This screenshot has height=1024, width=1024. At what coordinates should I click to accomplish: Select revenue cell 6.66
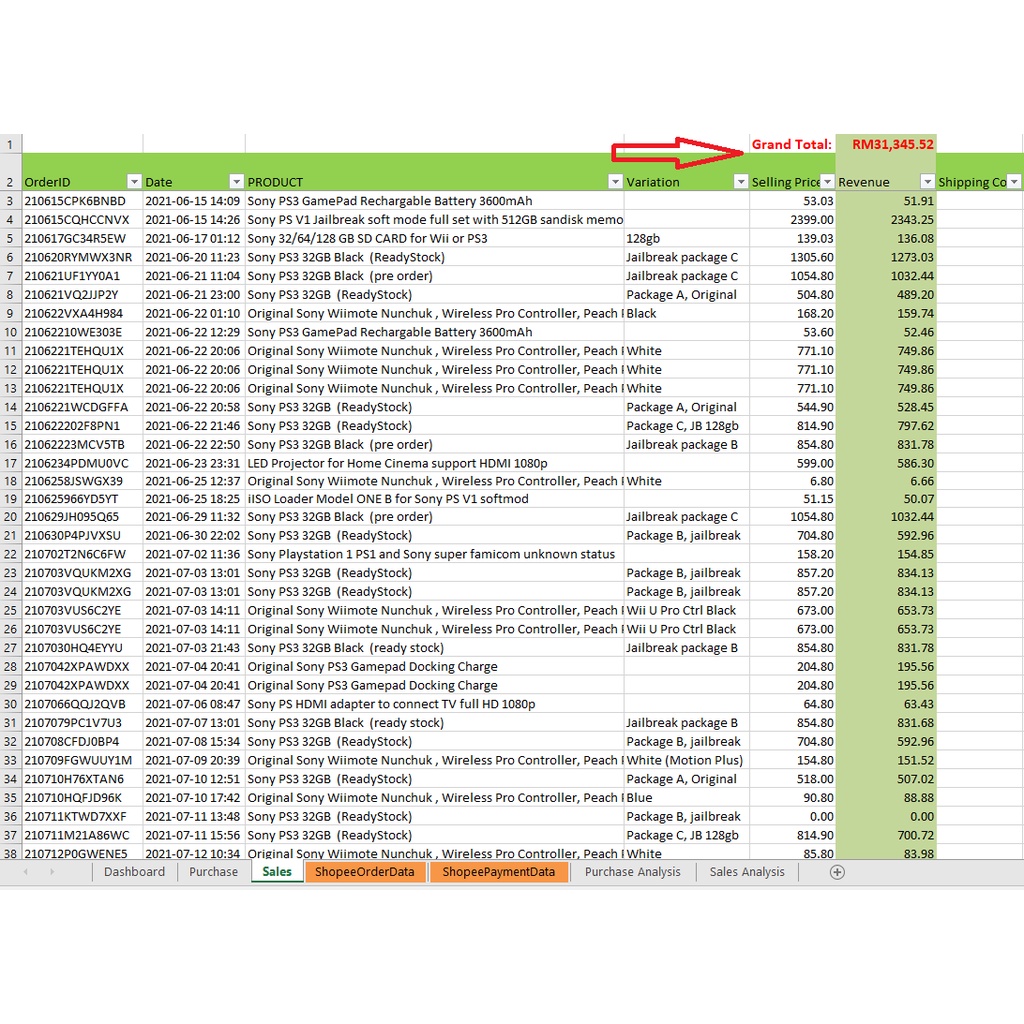pyautogui.click(x=886, y=481)
